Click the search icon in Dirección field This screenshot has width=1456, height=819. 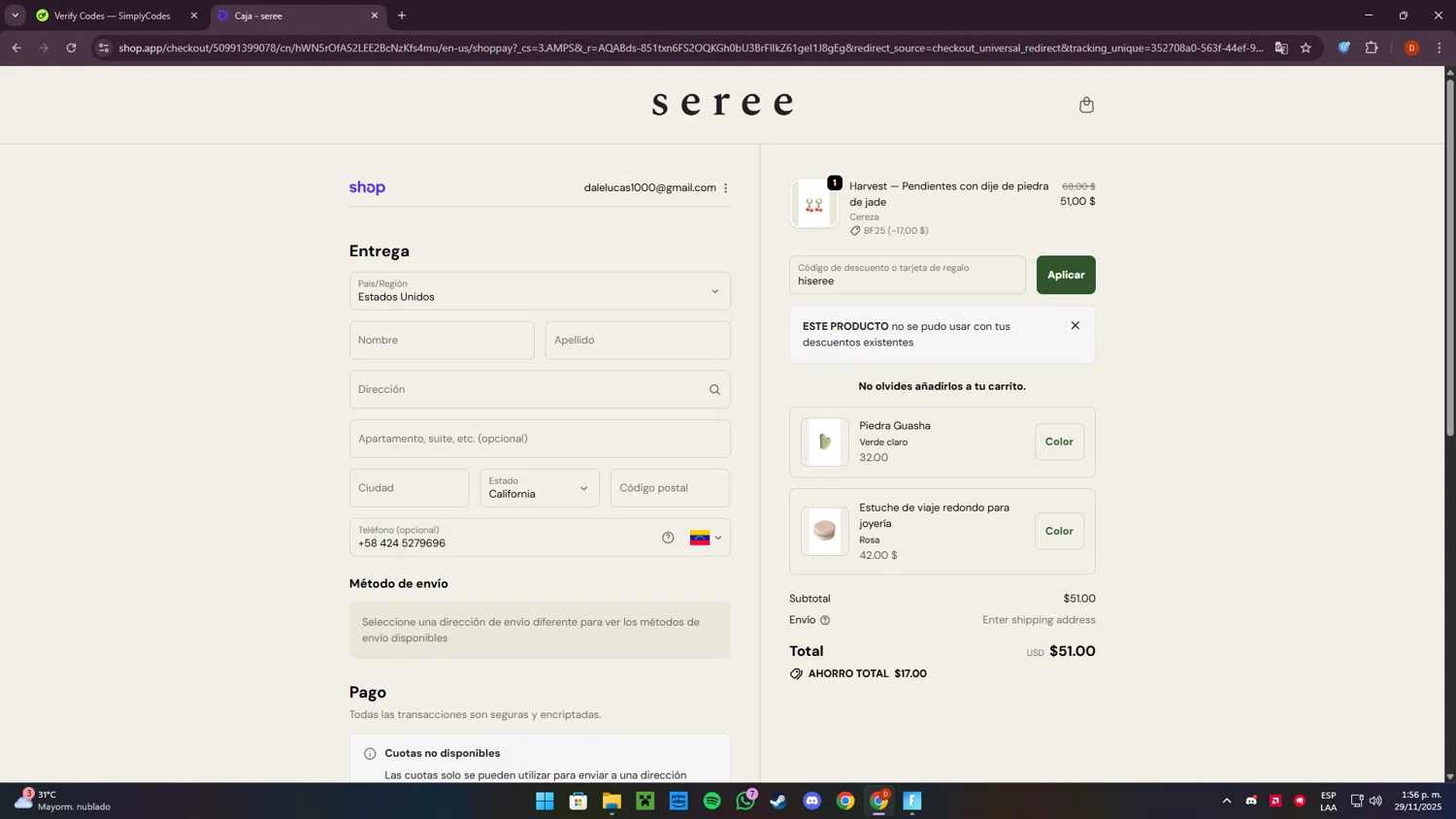pyautogui.click(x=714, y=390)
